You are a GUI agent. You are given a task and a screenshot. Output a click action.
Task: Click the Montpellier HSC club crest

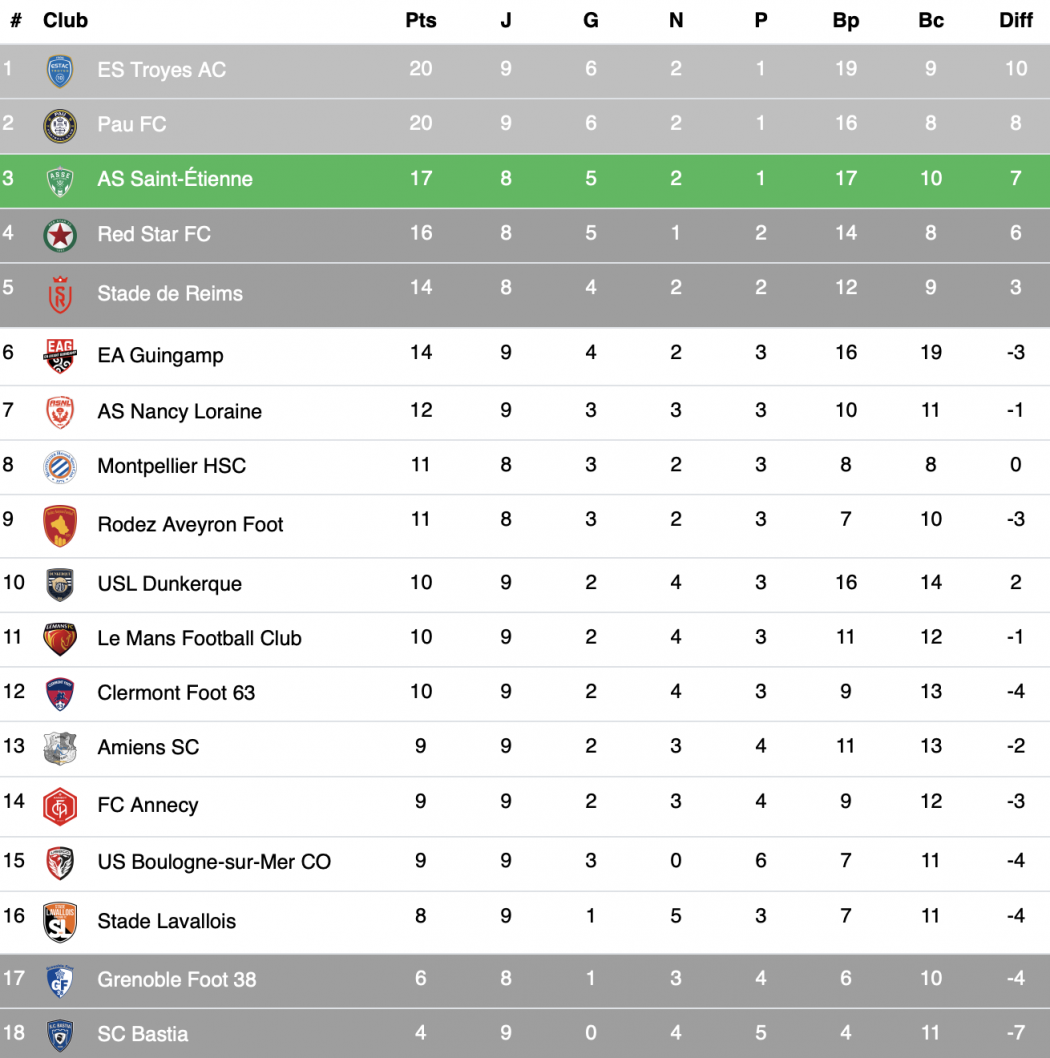point(60,466)
